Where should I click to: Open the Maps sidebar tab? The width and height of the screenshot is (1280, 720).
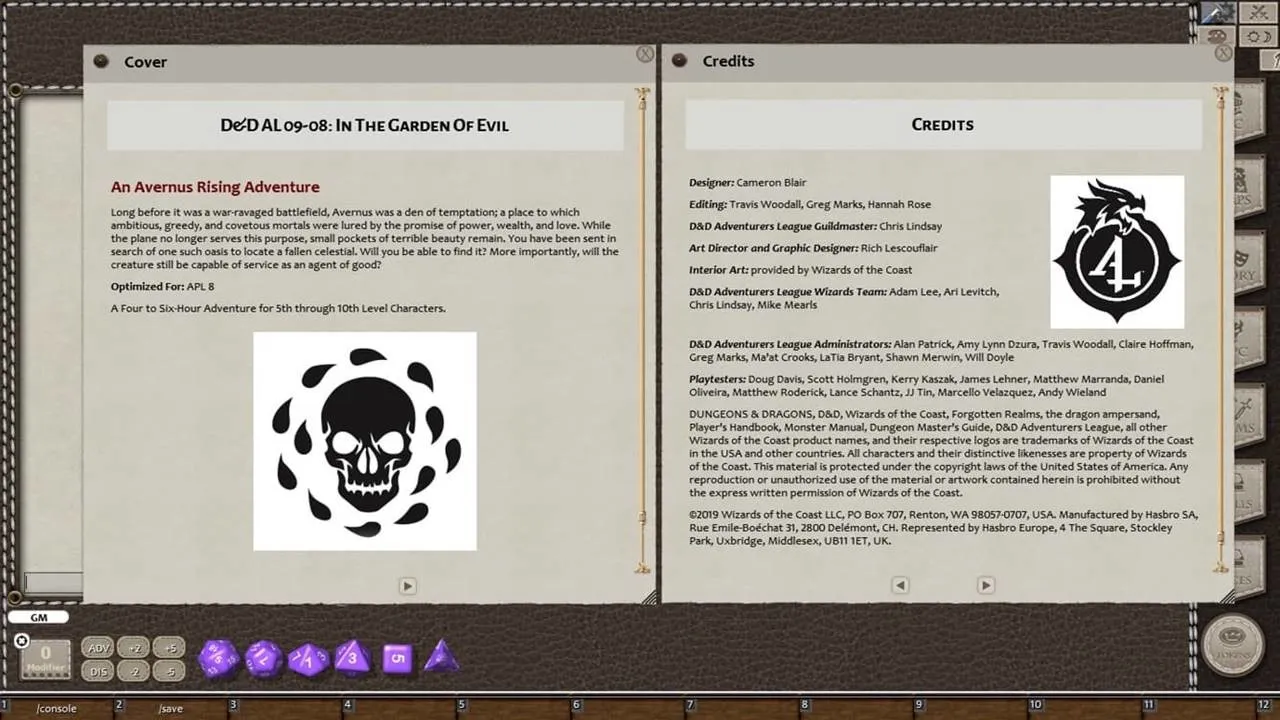pyautogui.click(x=1250, y=187)
